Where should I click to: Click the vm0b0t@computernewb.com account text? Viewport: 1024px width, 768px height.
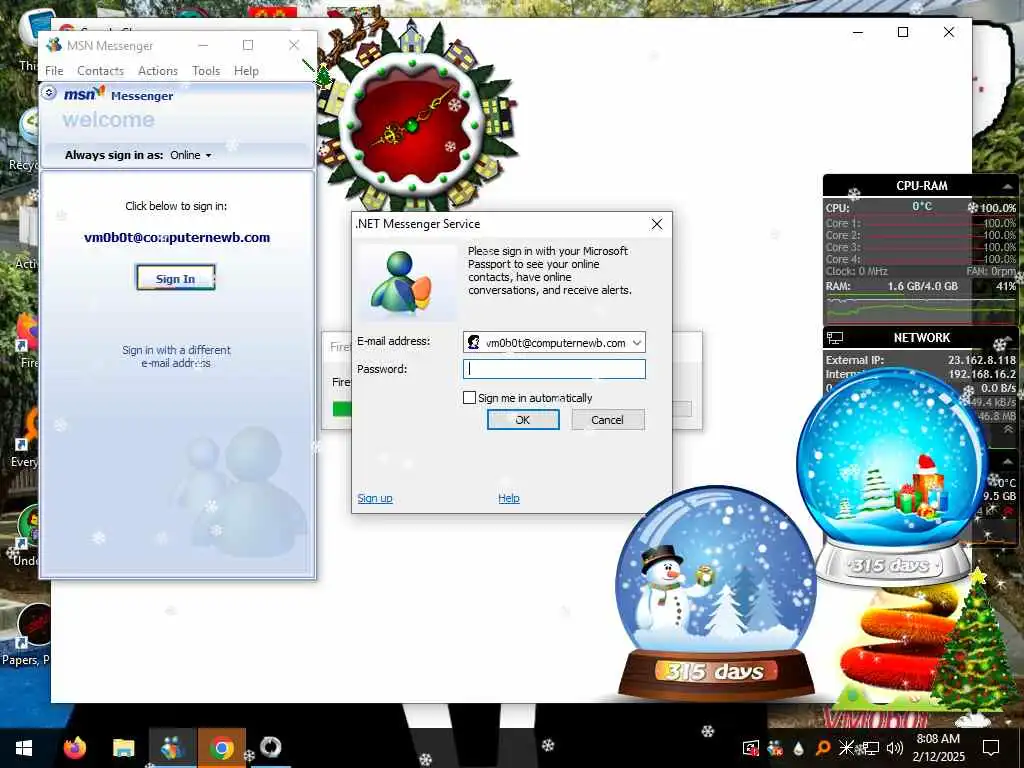coord(177,238)
